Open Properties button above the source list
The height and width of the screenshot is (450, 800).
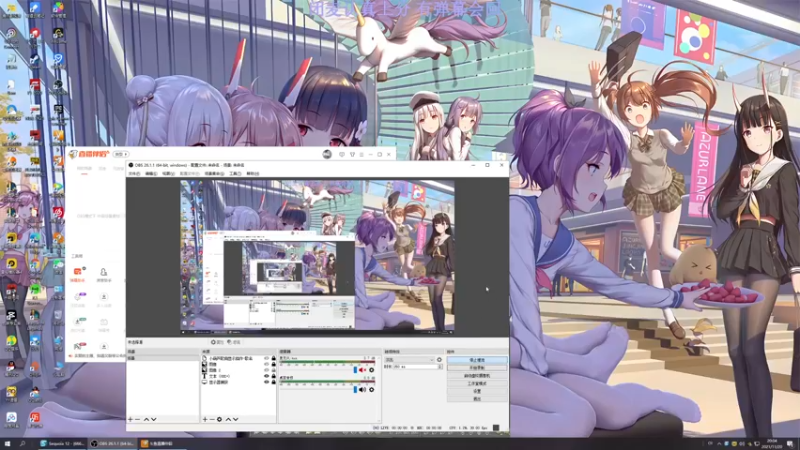click(218, 342)
